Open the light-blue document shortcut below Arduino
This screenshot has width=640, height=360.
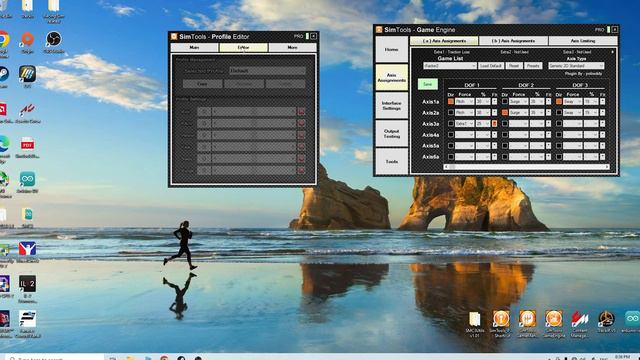[27, 215]
